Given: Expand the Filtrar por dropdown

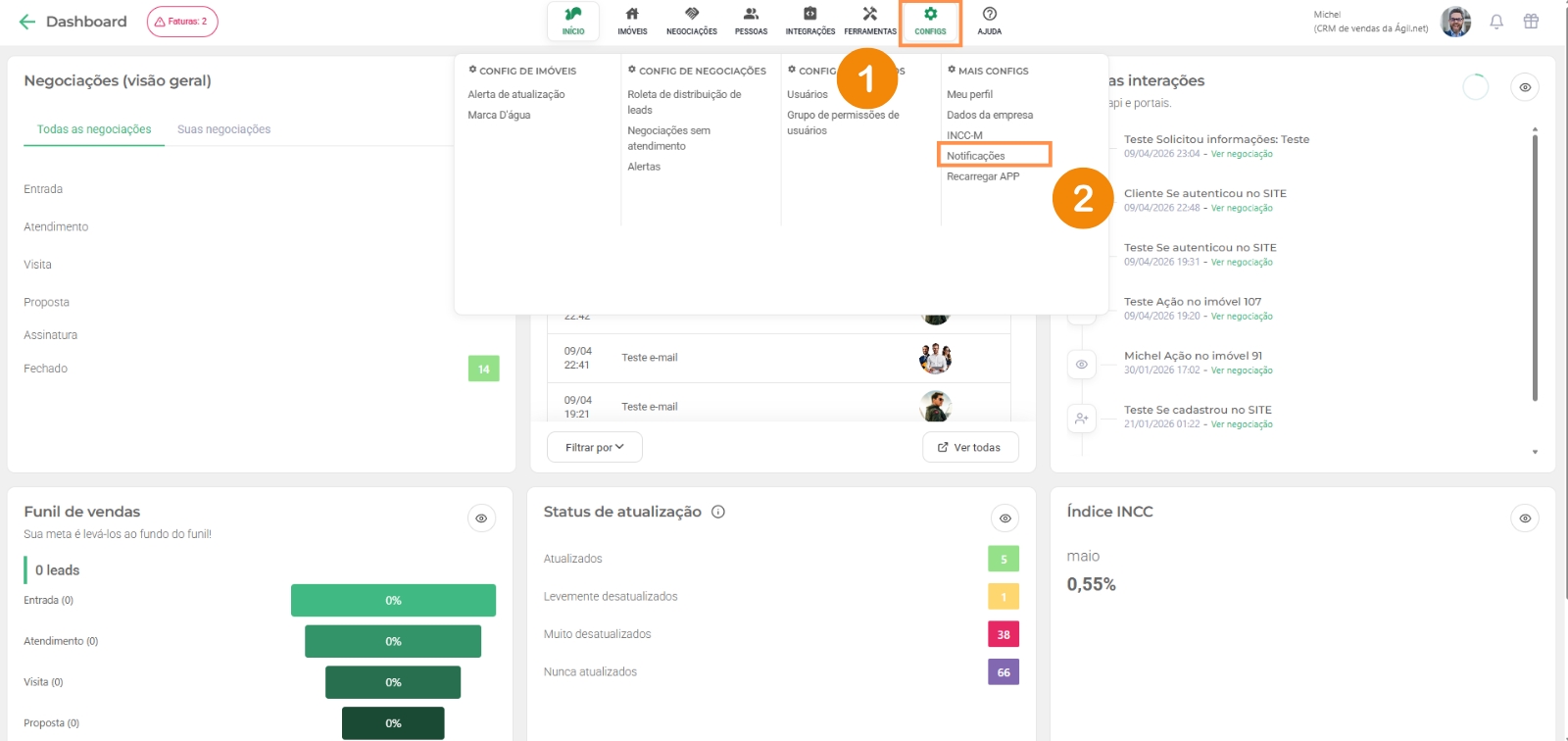Looking at the screenshot, I should click(594, 447).
